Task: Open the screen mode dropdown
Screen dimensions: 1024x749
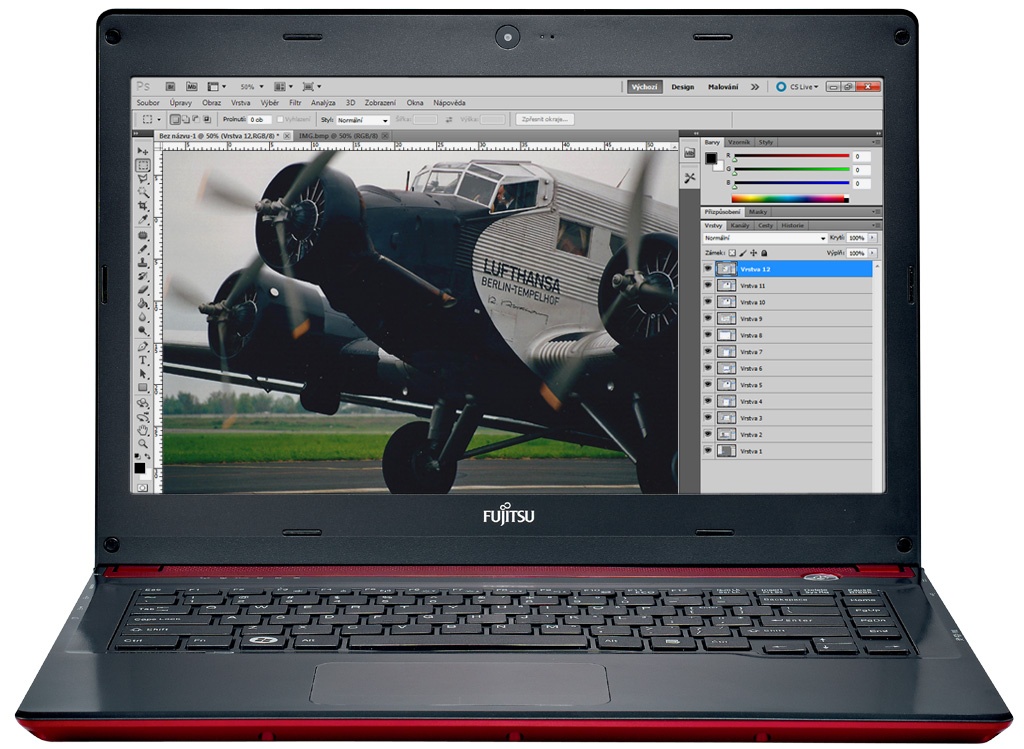Action: [312, 86]
